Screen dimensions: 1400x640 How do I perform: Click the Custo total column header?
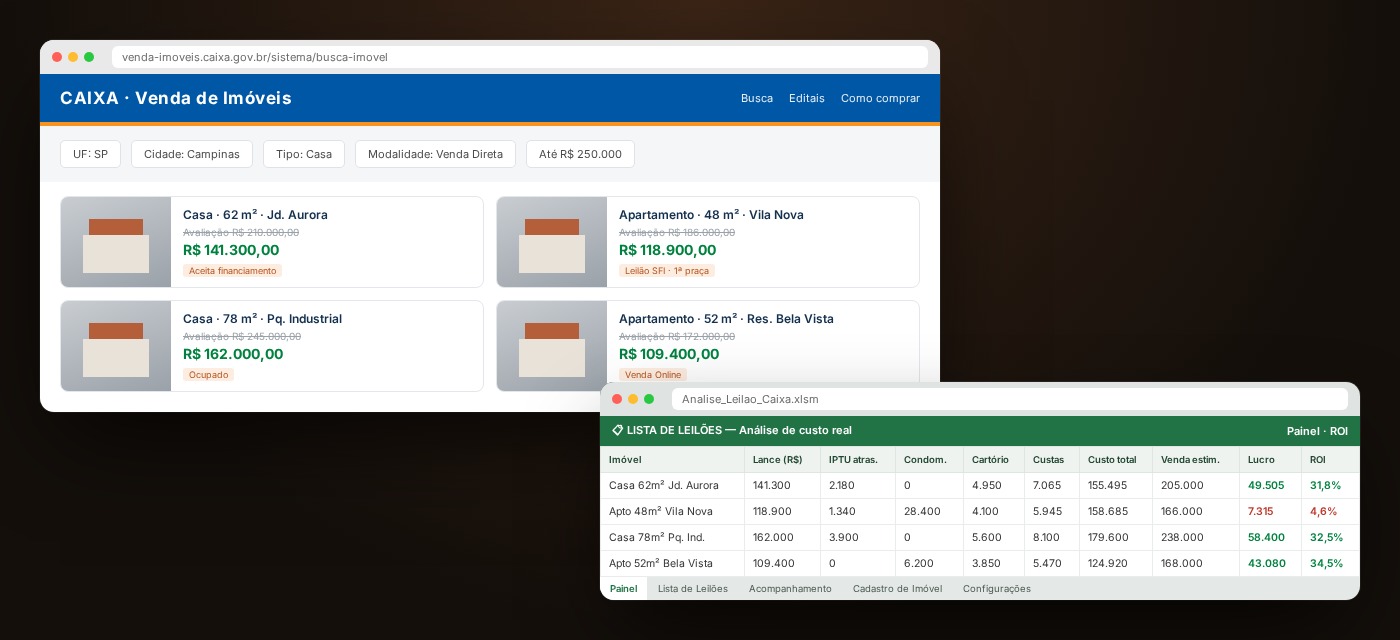click(1116, 460)
